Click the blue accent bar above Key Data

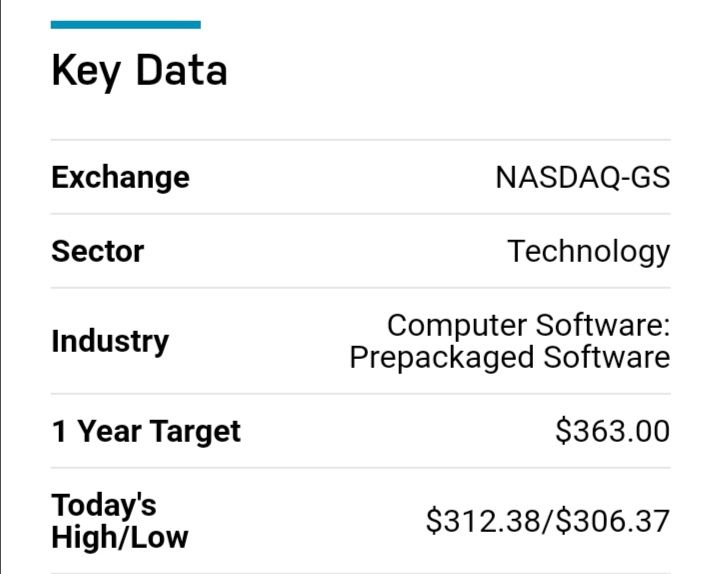click(x=125, y=25)
